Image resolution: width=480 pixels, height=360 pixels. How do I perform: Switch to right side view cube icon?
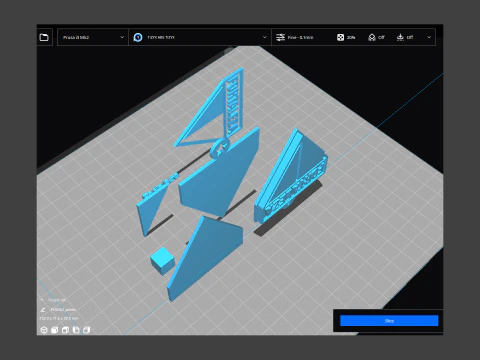pos(87,330)
